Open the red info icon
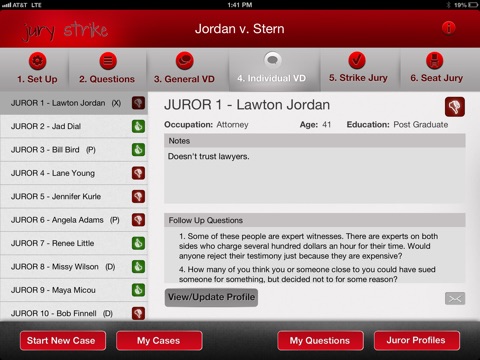 tap(448, 28)
